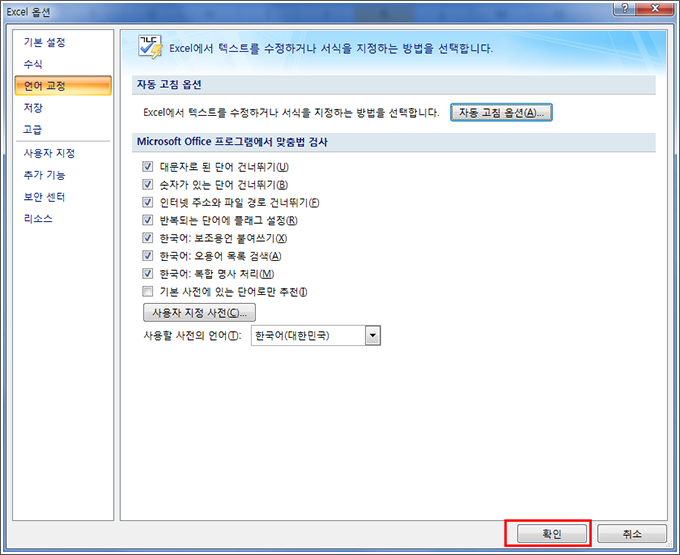The image size is (680, 555).
Task: Uncheck 인터넷 주소와 파일 경로 건너뛰기
Action: [147, 202]
